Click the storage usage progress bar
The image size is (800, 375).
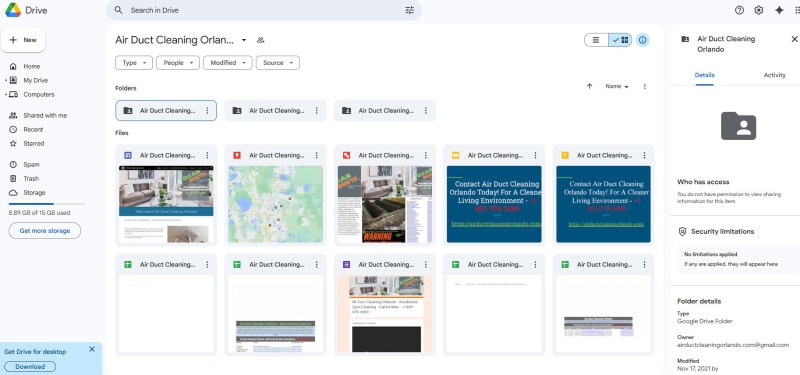pos(46,204)
